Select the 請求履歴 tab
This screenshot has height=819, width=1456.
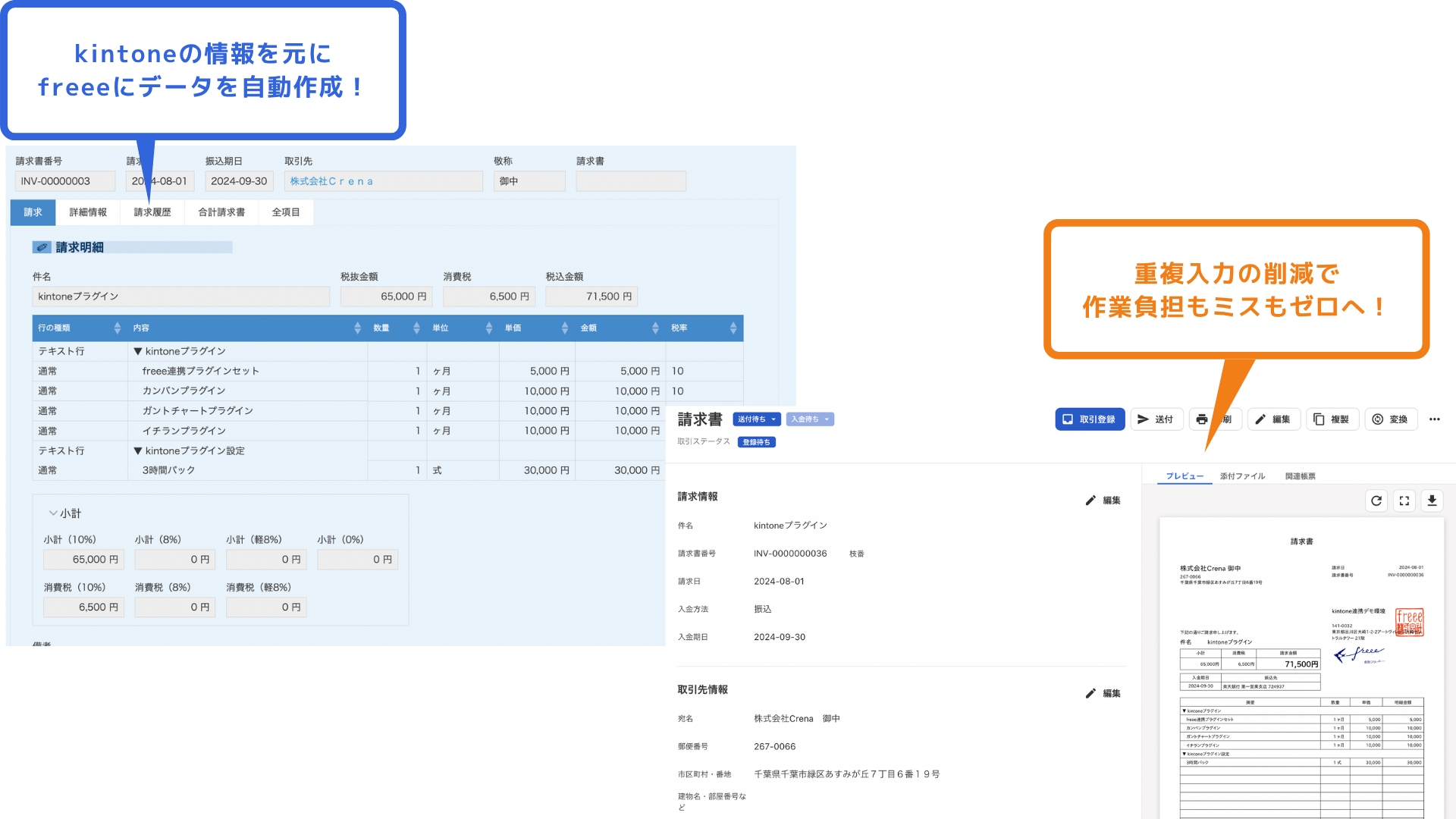152,212
